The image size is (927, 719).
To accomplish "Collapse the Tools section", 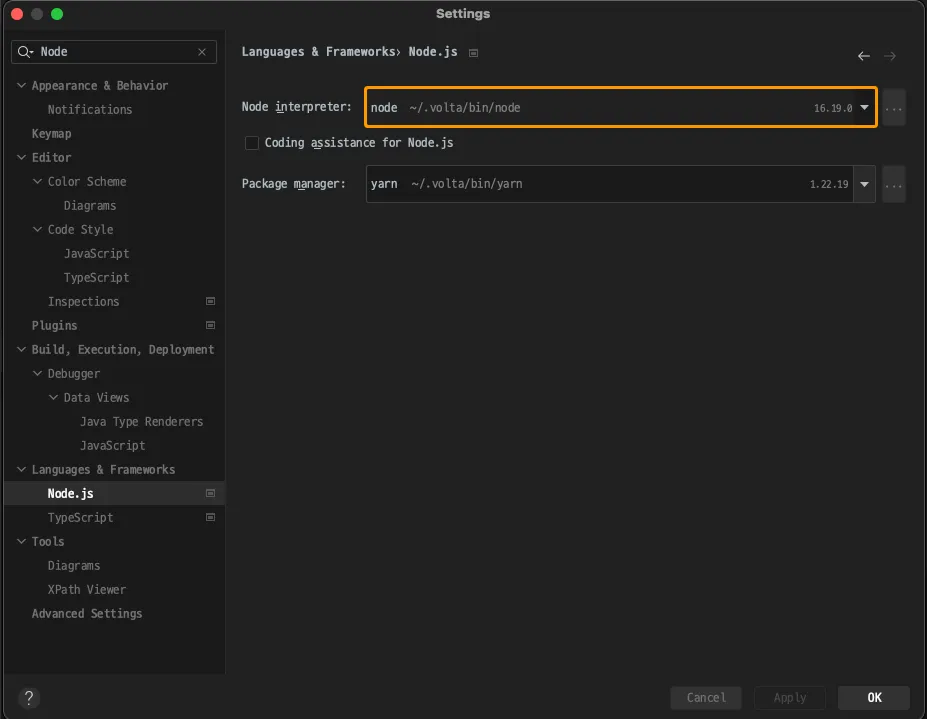I will pos(21,542).
